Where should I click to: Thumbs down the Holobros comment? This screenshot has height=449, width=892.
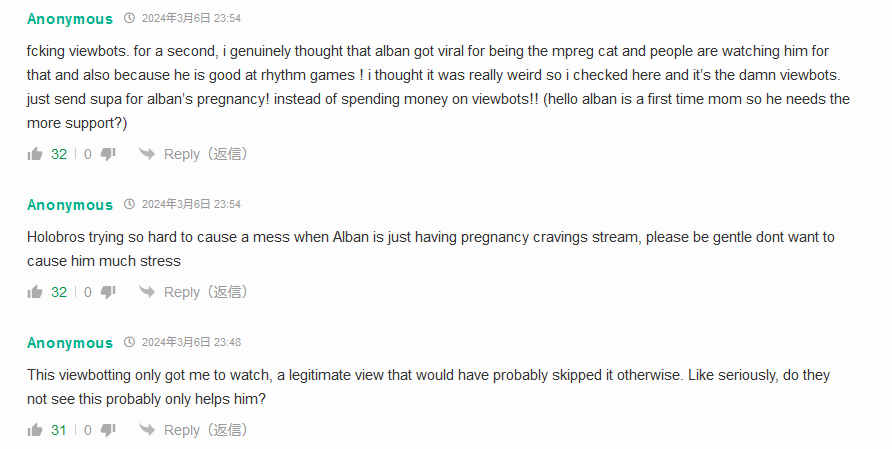pyautogui.click(x=108, y=292)
